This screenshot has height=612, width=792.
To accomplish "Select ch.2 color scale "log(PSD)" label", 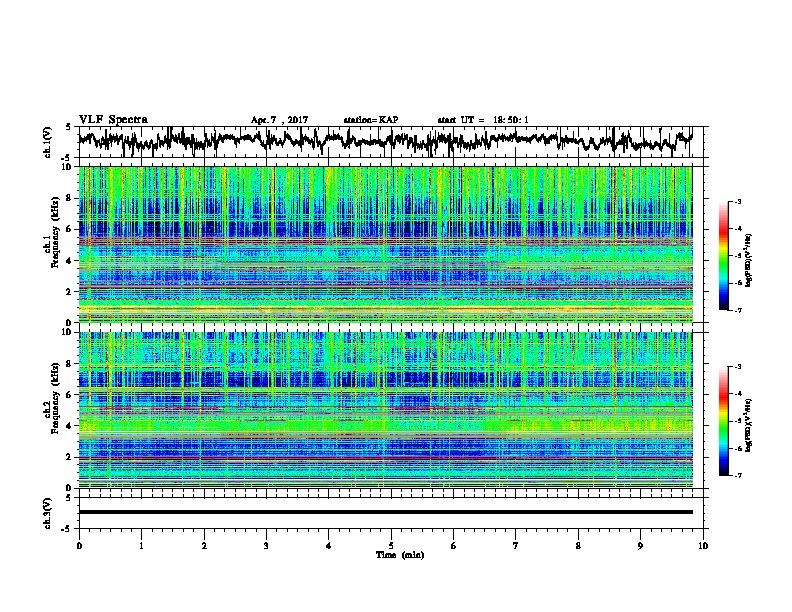I will pos(749,424).
